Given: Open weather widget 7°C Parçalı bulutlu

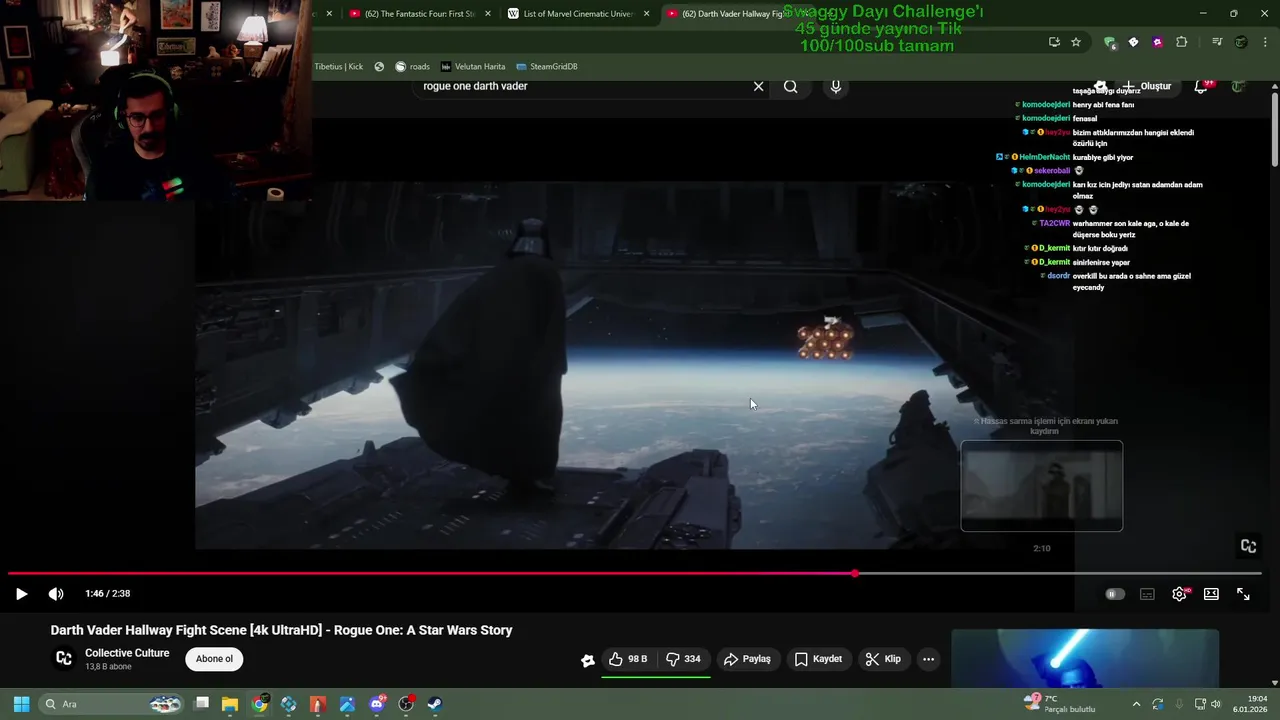Looking at the screenshot, I should point(1060,704).
